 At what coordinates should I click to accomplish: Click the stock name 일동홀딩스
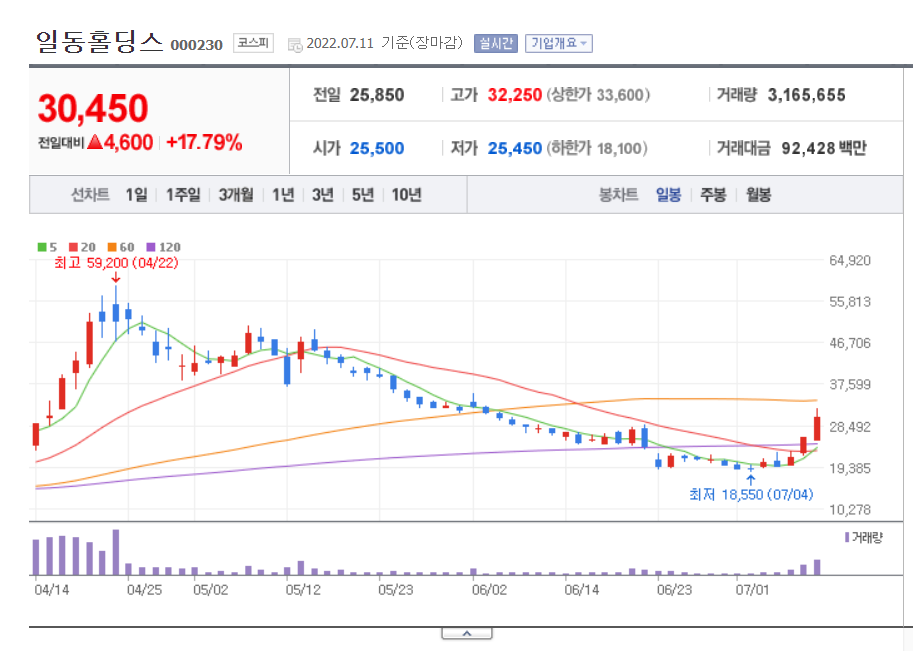[99, 42]
